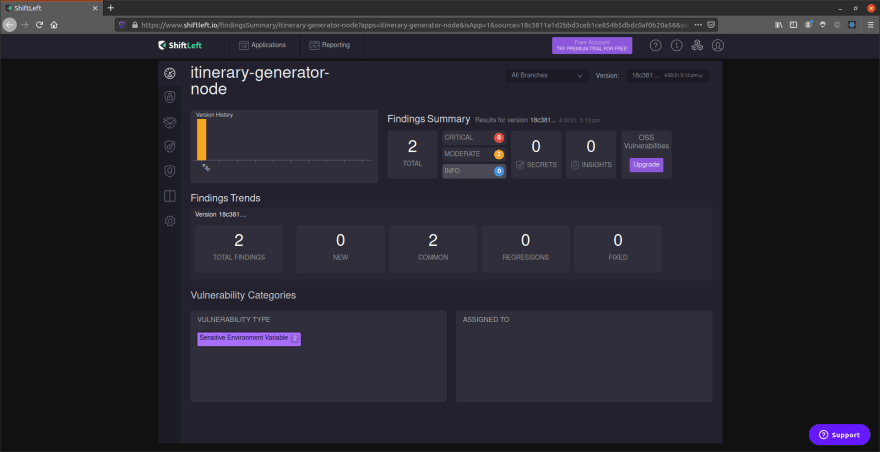880x452 pixels.
Task: Open the REGRESSIONS trend card
Action: click(x=525, y=249)
